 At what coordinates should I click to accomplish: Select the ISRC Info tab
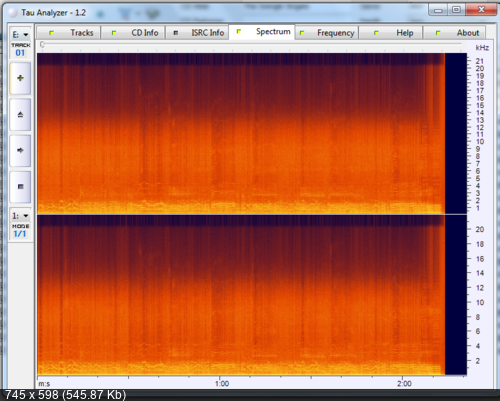[197, 33]
